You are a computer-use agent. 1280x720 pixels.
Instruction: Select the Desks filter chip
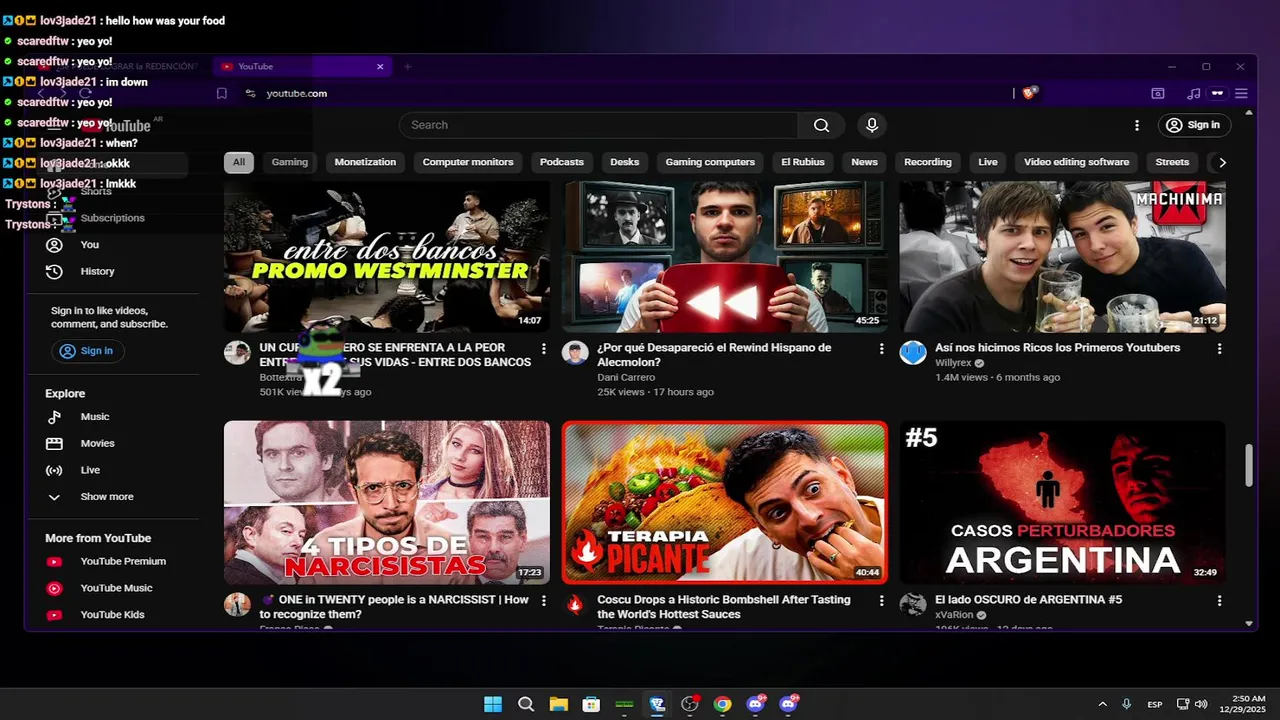click(x=624, y=162)
